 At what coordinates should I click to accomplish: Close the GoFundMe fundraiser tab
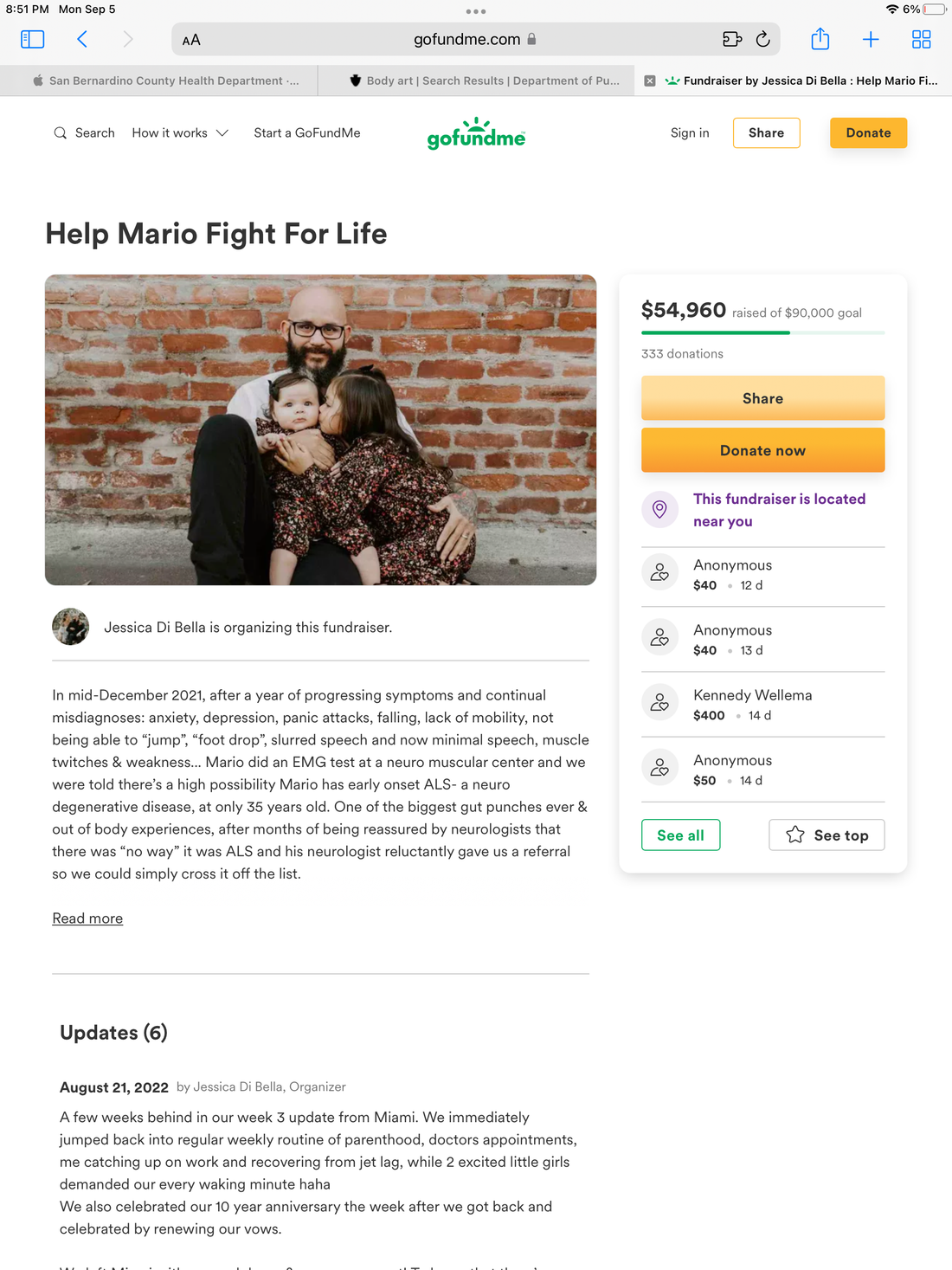649,81
